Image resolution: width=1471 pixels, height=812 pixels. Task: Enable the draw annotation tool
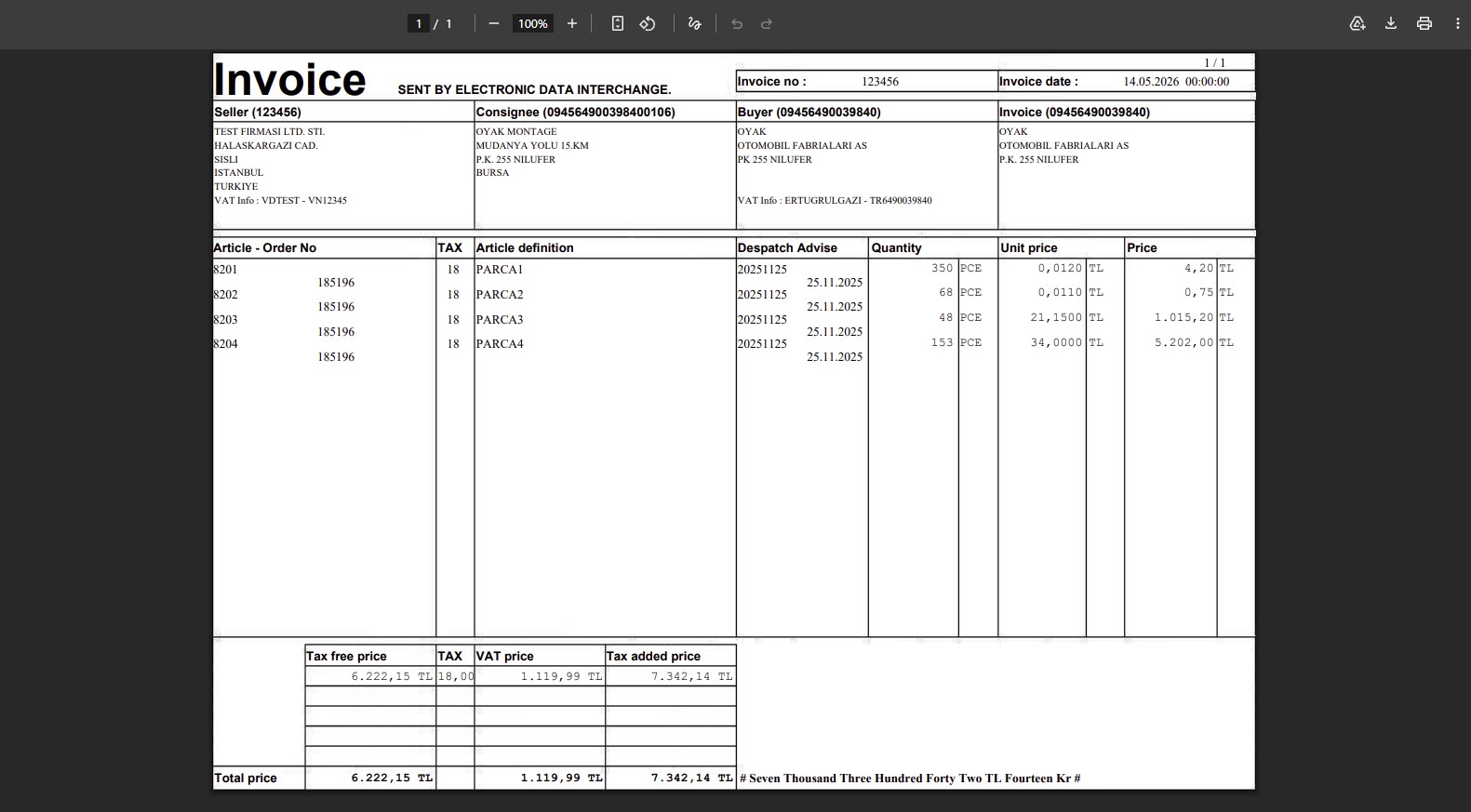click(694, 23)
